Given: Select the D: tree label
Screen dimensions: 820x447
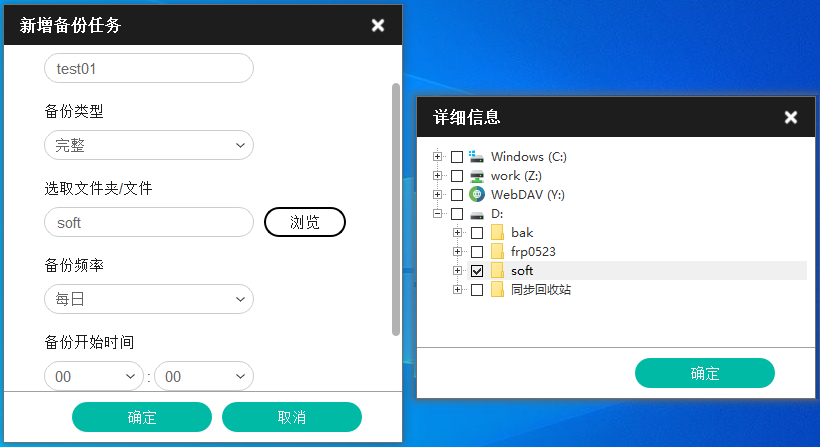Looking at the screenshot, I should tap(497, 214).
